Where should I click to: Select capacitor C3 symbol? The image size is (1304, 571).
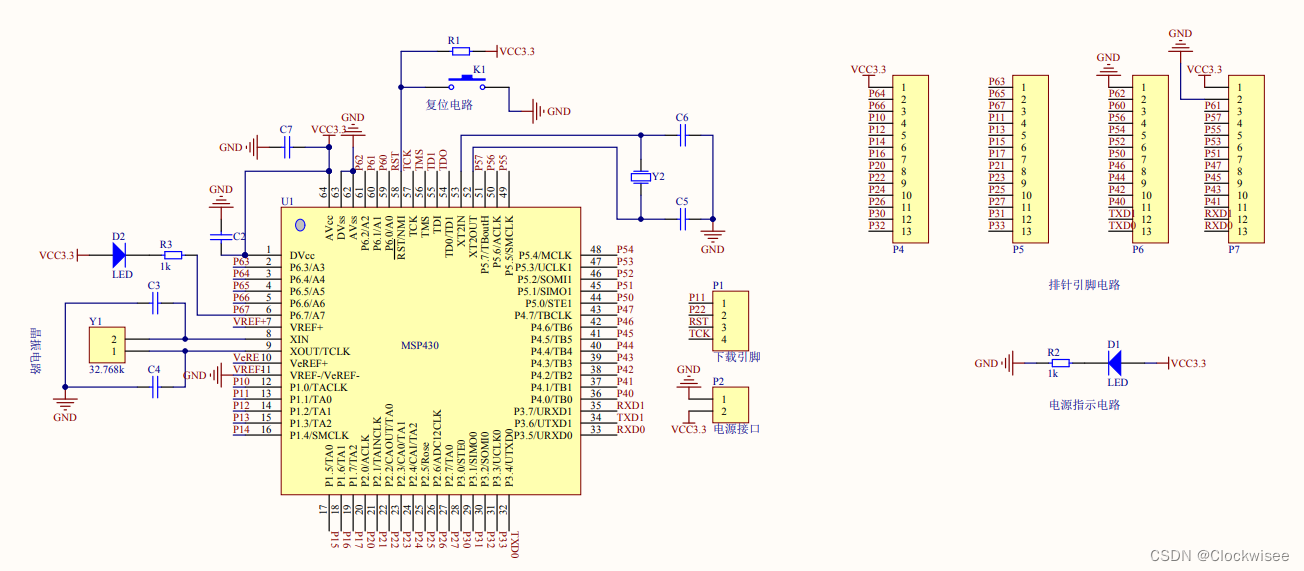[154, 304]
